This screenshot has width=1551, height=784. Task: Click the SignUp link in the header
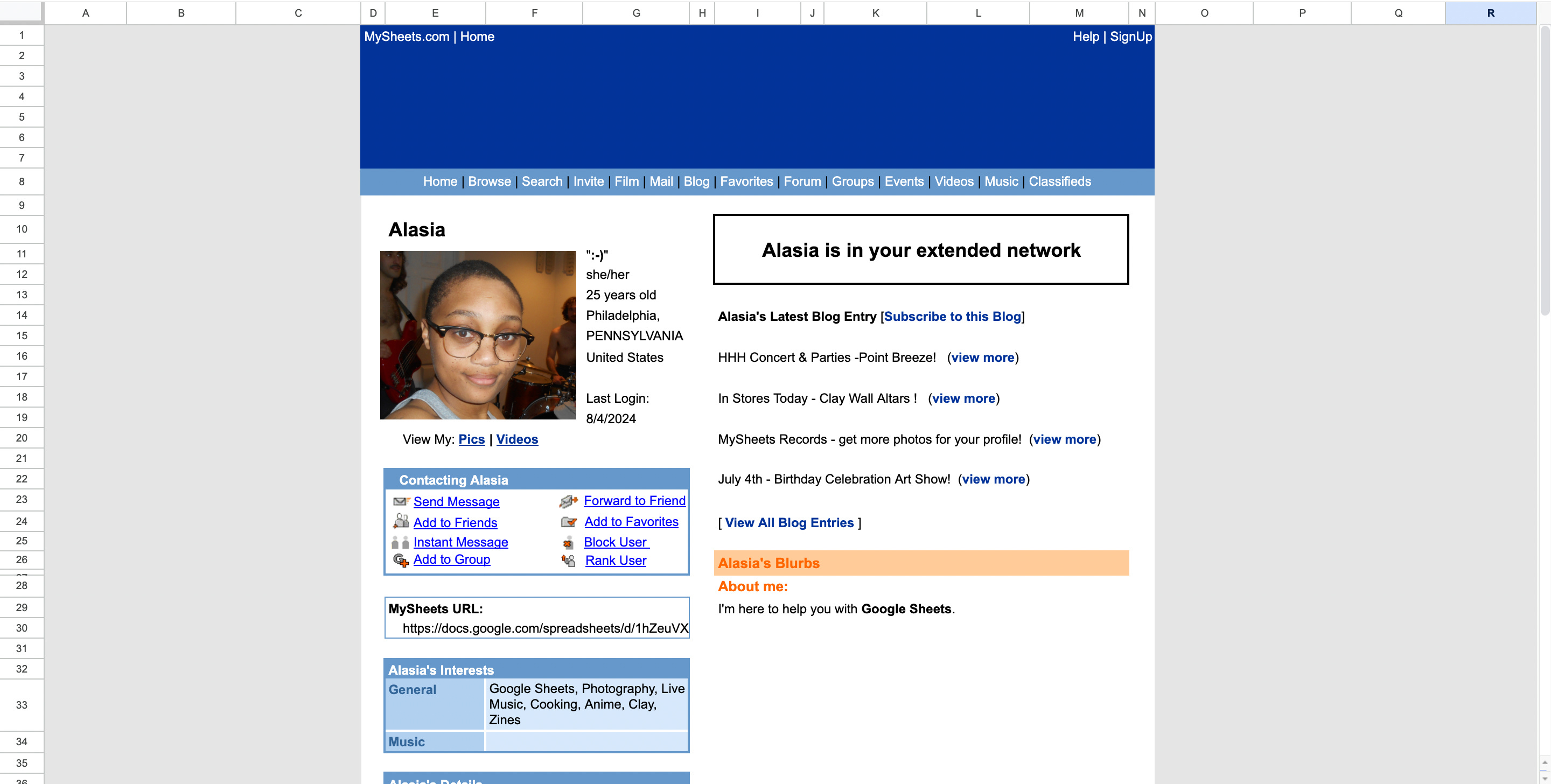point(1130,37)
